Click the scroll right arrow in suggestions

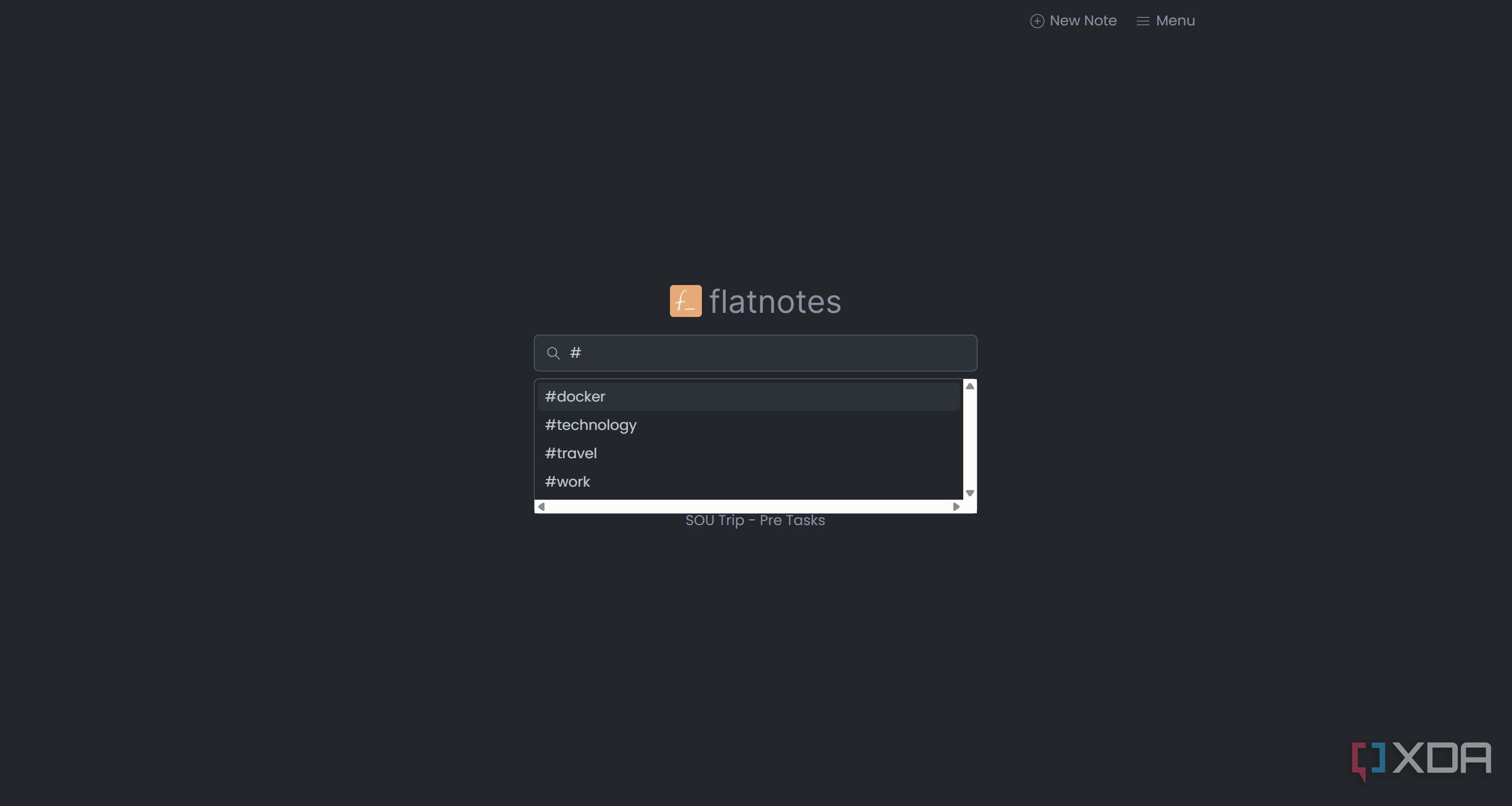956,507
